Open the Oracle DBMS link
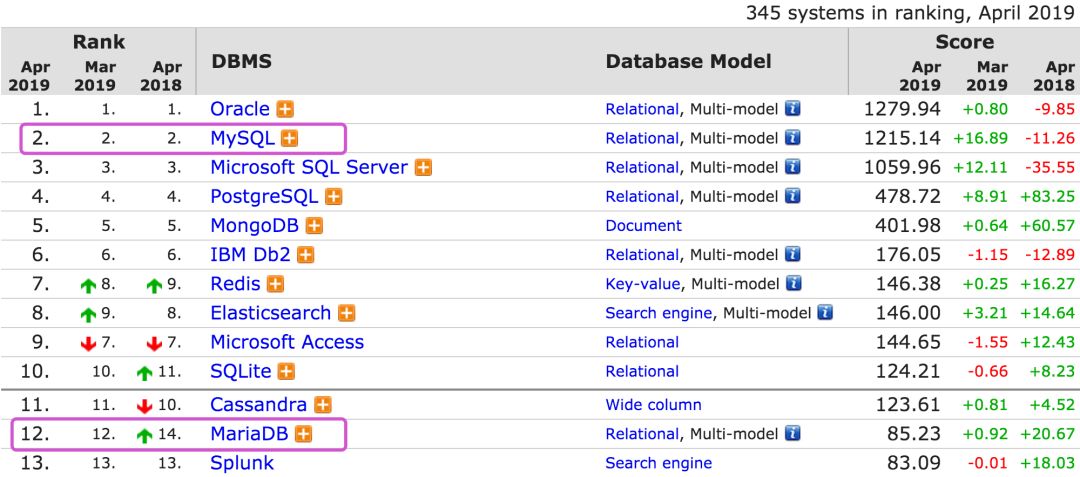The height and width of the screenshot is (477, 1080). coord(240,109)
